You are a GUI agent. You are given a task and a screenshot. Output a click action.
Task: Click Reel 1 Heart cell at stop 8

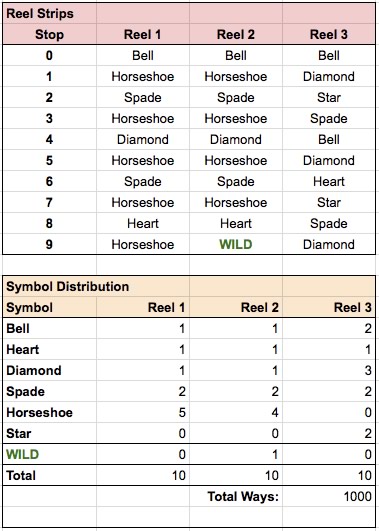(x=143, y=224)
